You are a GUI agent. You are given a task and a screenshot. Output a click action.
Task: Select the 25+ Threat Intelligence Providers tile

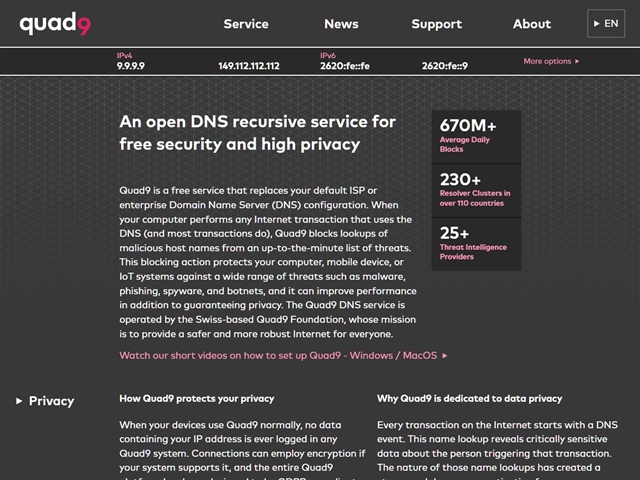click(x=476, y=243)
